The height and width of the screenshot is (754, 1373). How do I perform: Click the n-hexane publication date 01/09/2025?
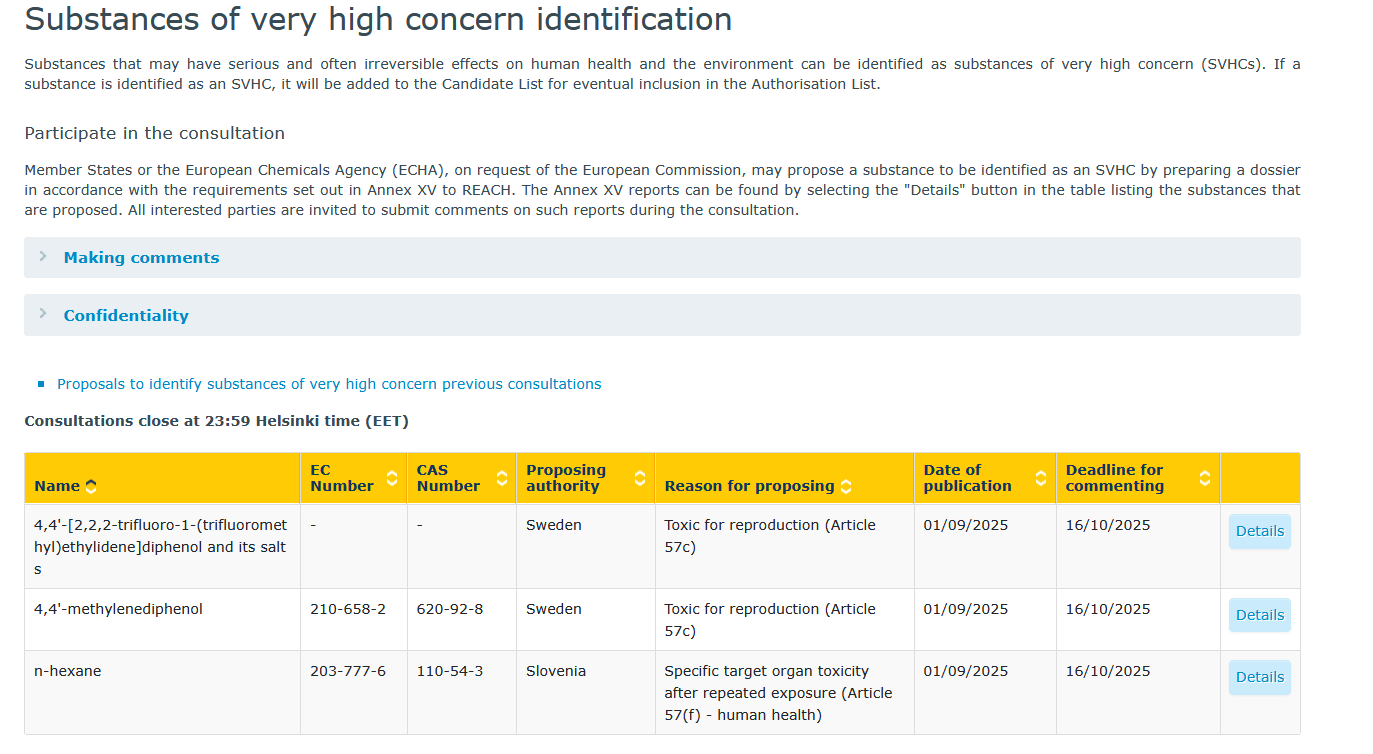(x=966, y=671)
